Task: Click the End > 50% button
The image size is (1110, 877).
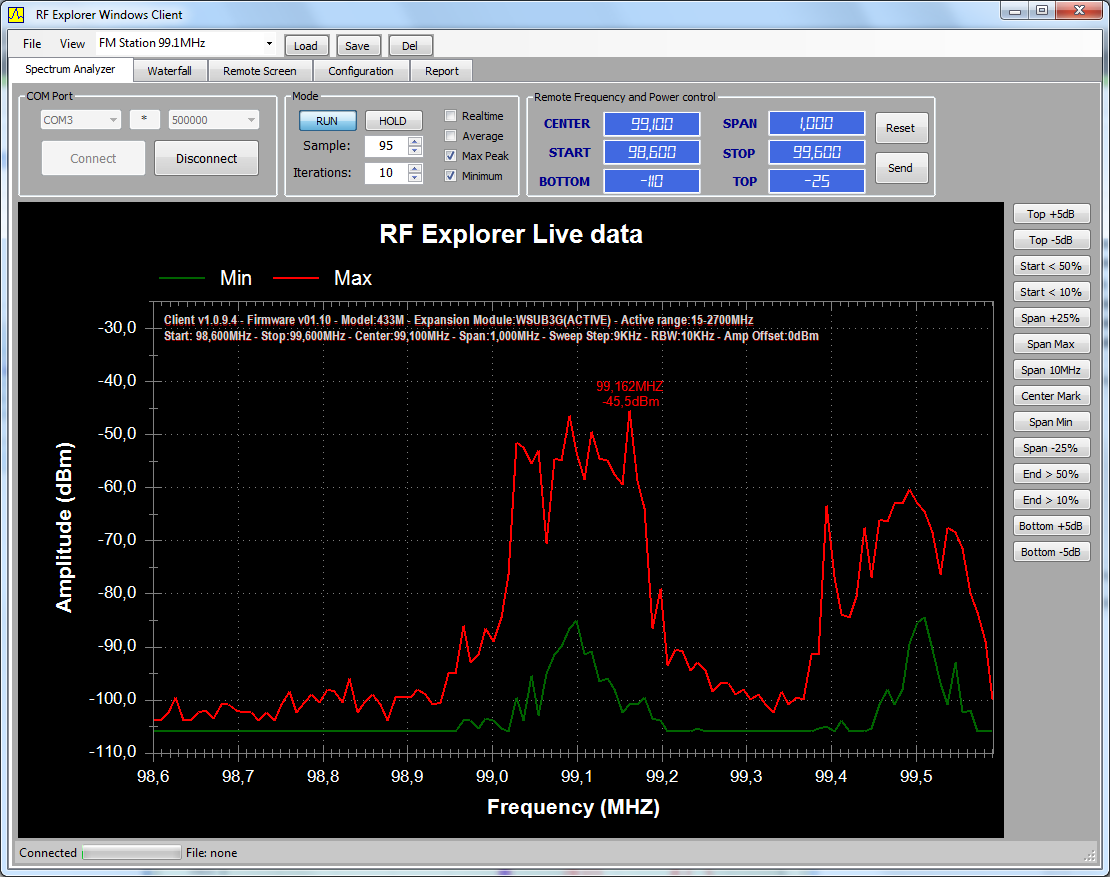Action: point(1051,474)
